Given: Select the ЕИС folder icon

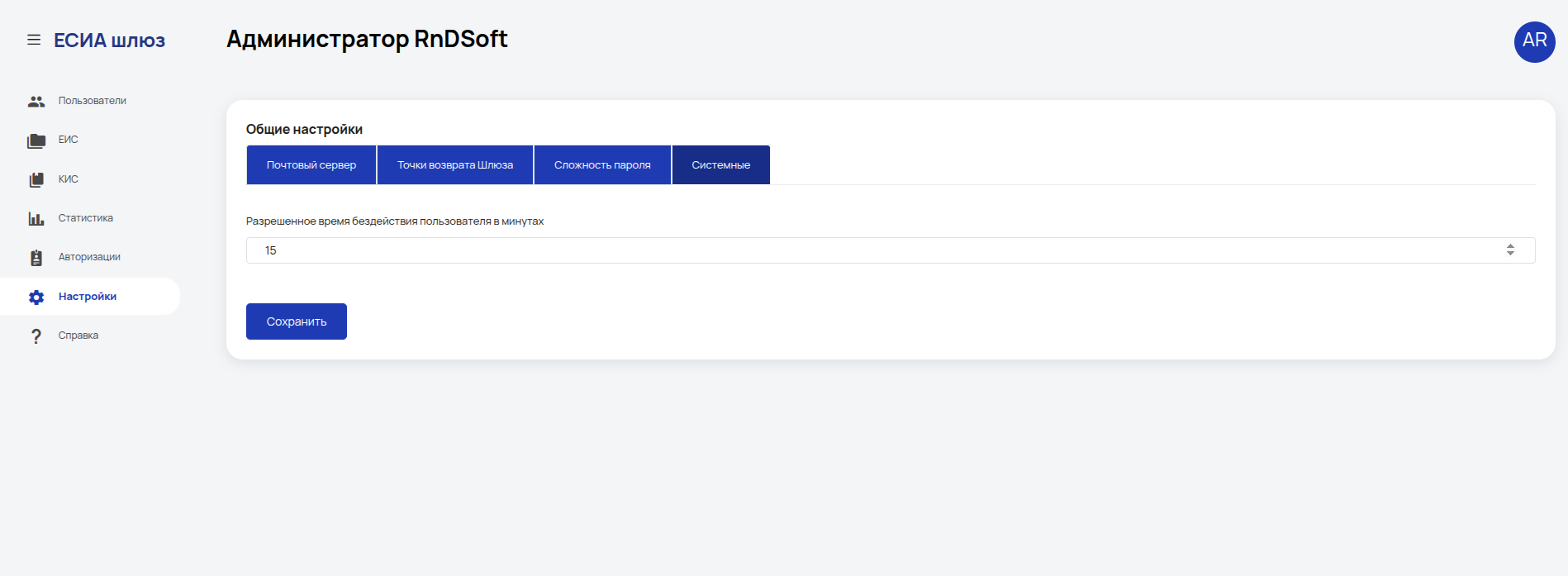Looking at the screenshot, I should (36, 140).
